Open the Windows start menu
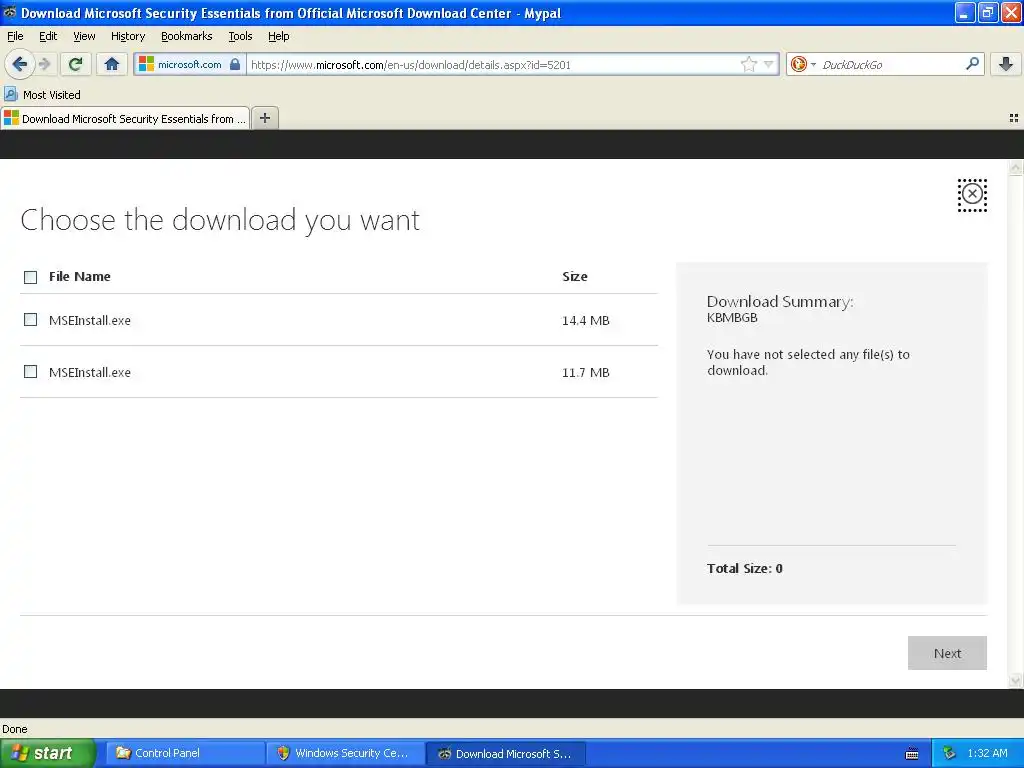1024x768 pixels. [47, 753]
